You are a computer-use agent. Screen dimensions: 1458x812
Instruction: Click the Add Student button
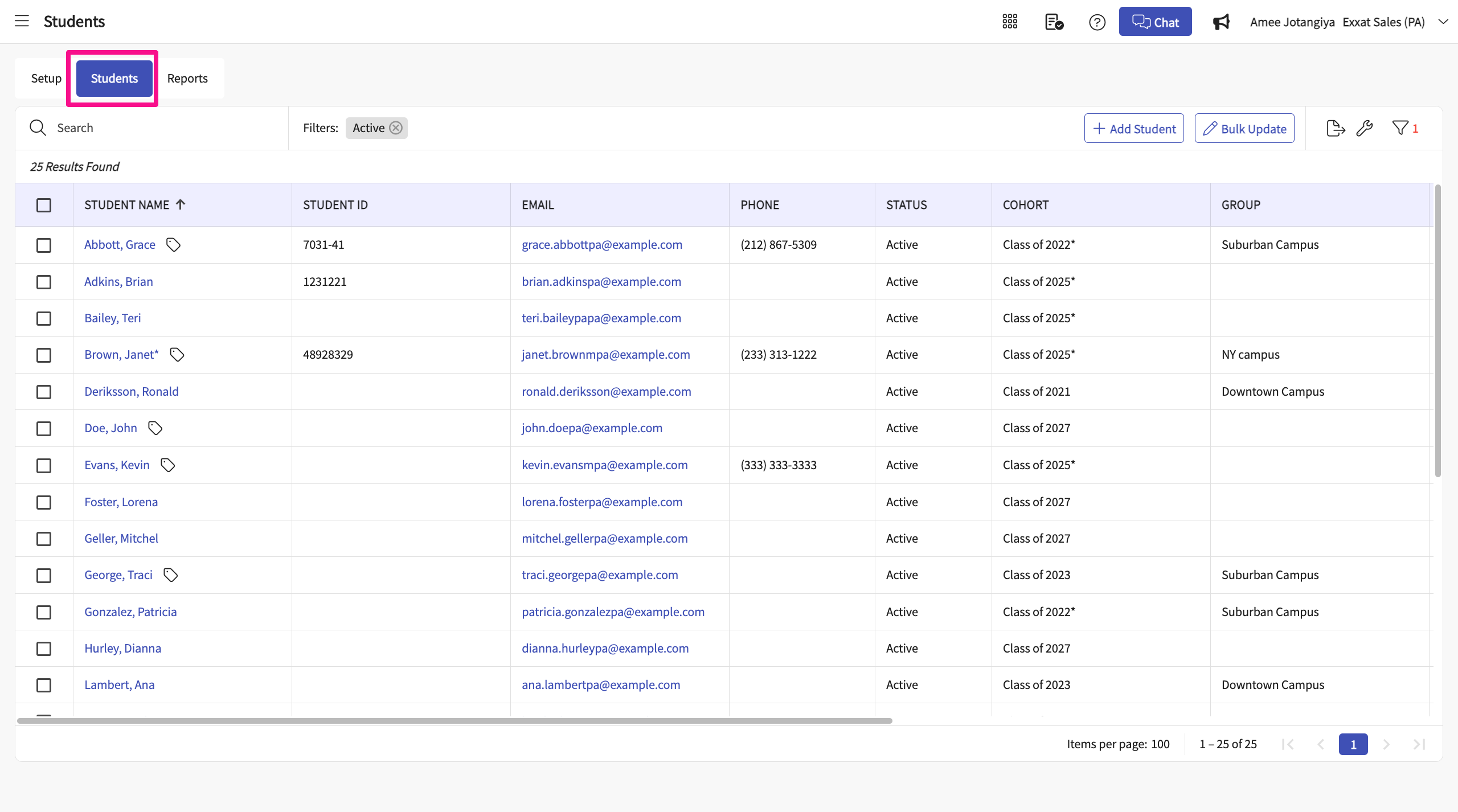(x=1133, y=128)
